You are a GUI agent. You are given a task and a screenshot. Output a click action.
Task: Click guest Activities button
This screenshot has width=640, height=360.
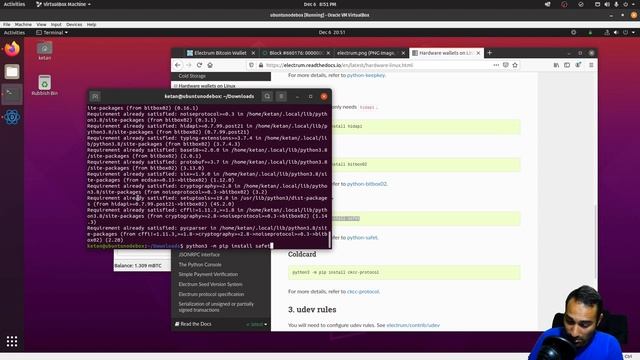click(x=14, y=32)
